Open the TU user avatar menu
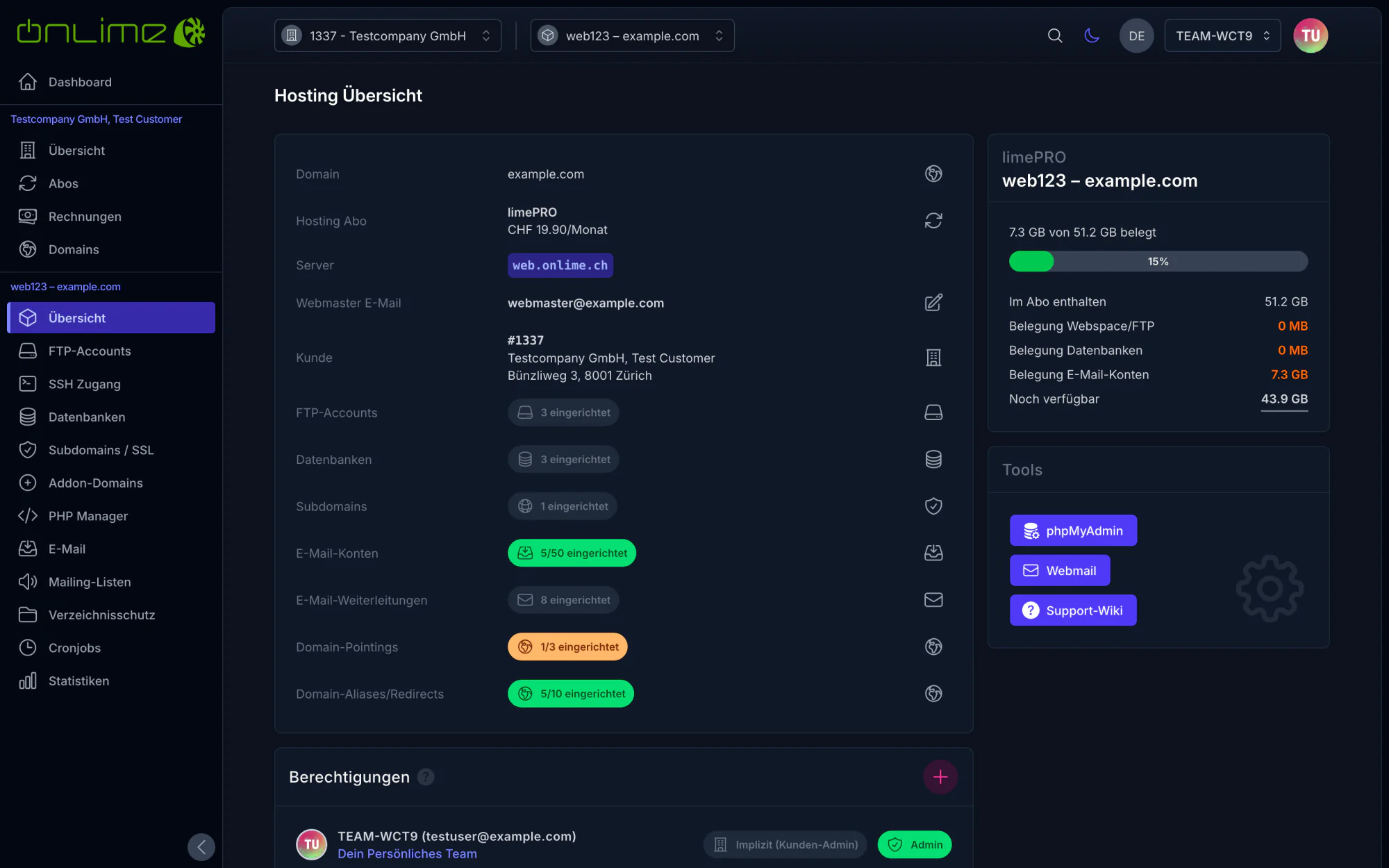1389x868 pixels. [x=1311, y=36]
